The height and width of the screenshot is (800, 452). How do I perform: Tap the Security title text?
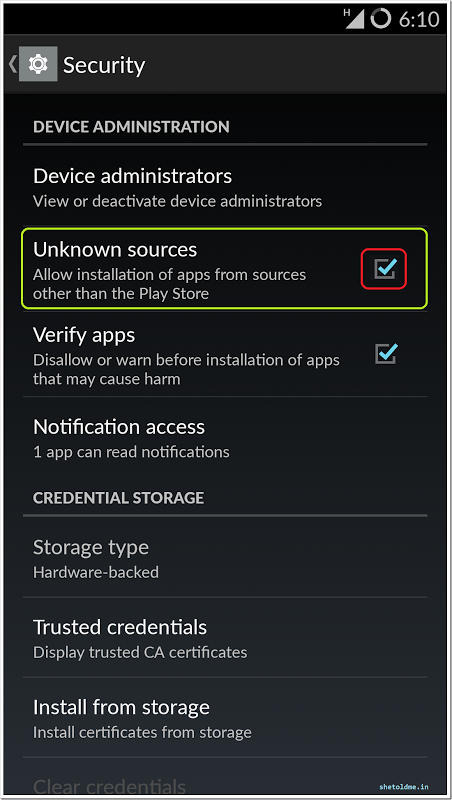(x=104, y=65)
